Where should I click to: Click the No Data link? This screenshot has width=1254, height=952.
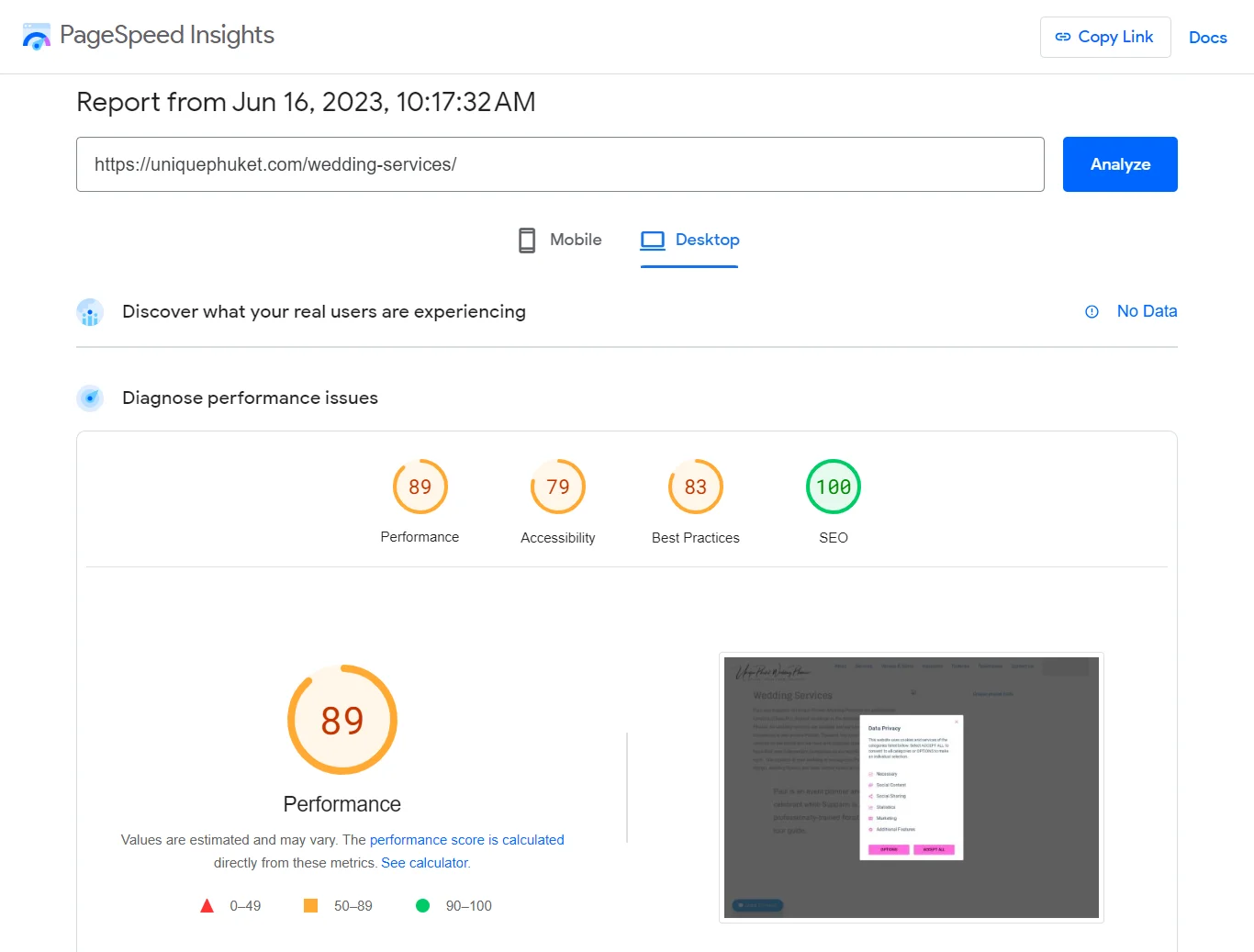pos(1147,311)
